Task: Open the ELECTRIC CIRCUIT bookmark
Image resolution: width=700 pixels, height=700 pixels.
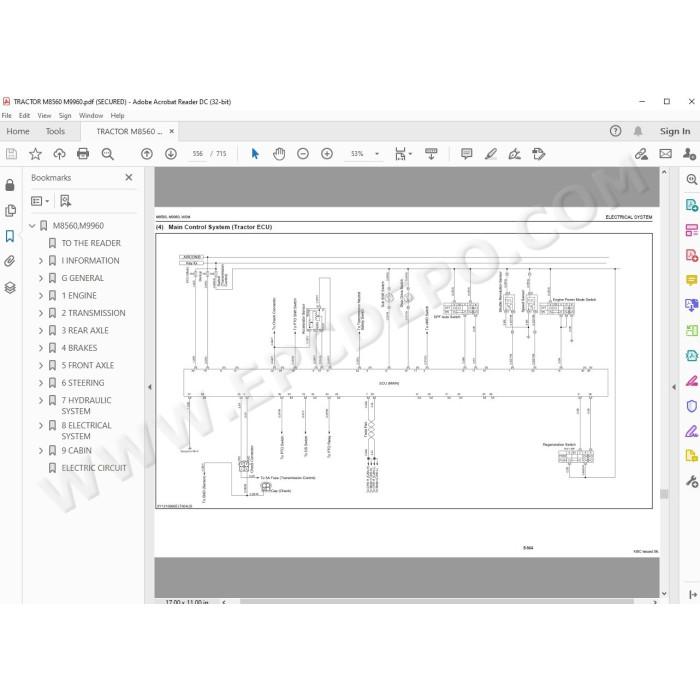Action: [x=94, y=468]
